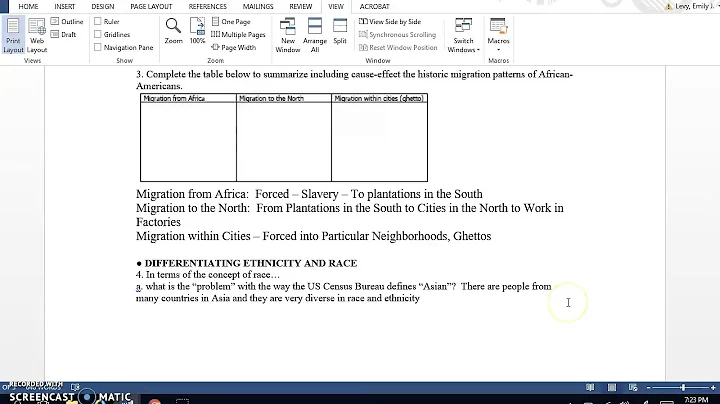Adjust the zoom slider in status bar

(x=683, y=387)
